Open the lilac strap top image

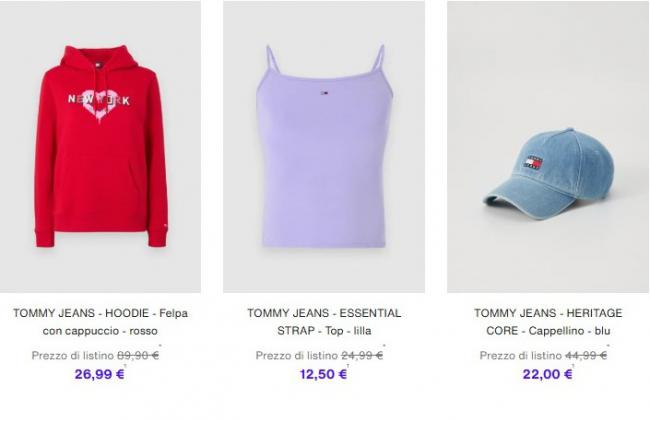324,146
